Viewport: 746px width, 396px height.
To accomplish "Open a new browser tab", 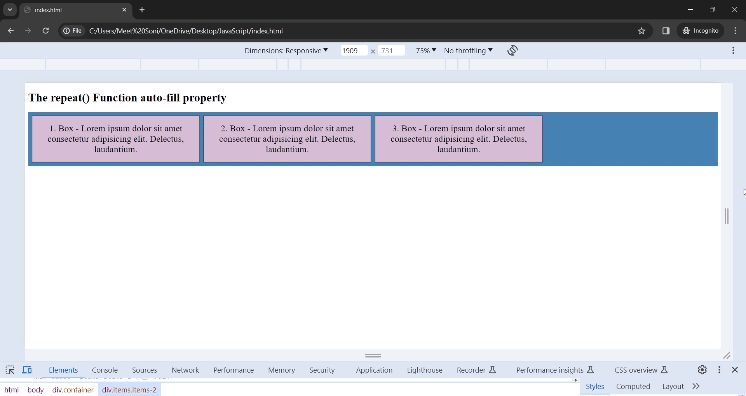I will tap(142, 10).
